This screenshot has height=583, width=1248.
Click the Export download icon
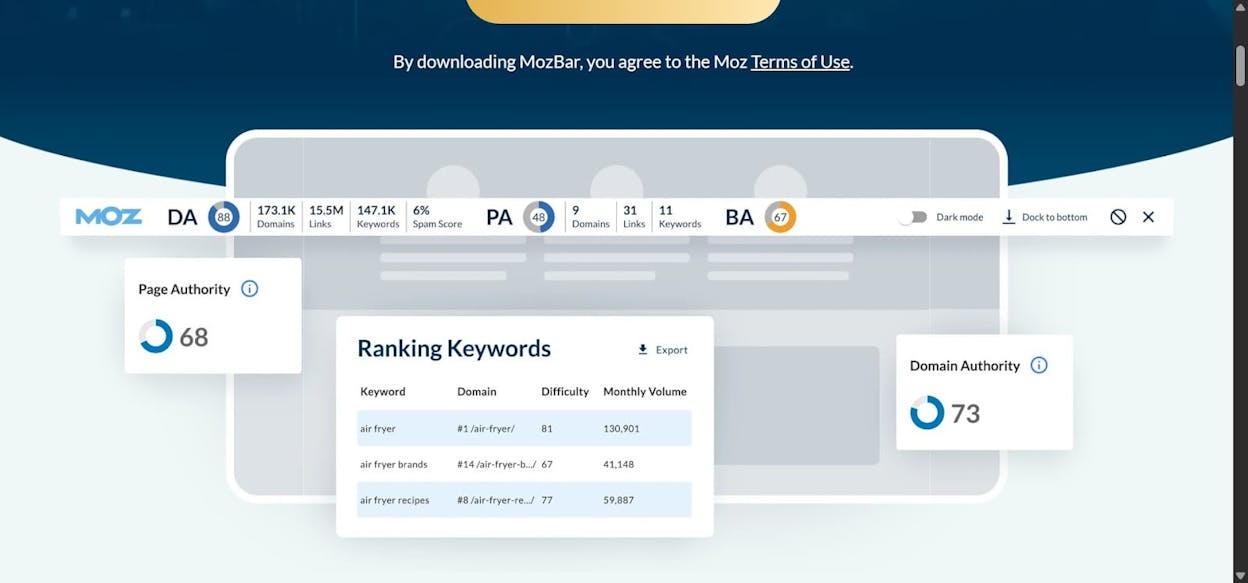pyautogui.click(x=643, y=350)
